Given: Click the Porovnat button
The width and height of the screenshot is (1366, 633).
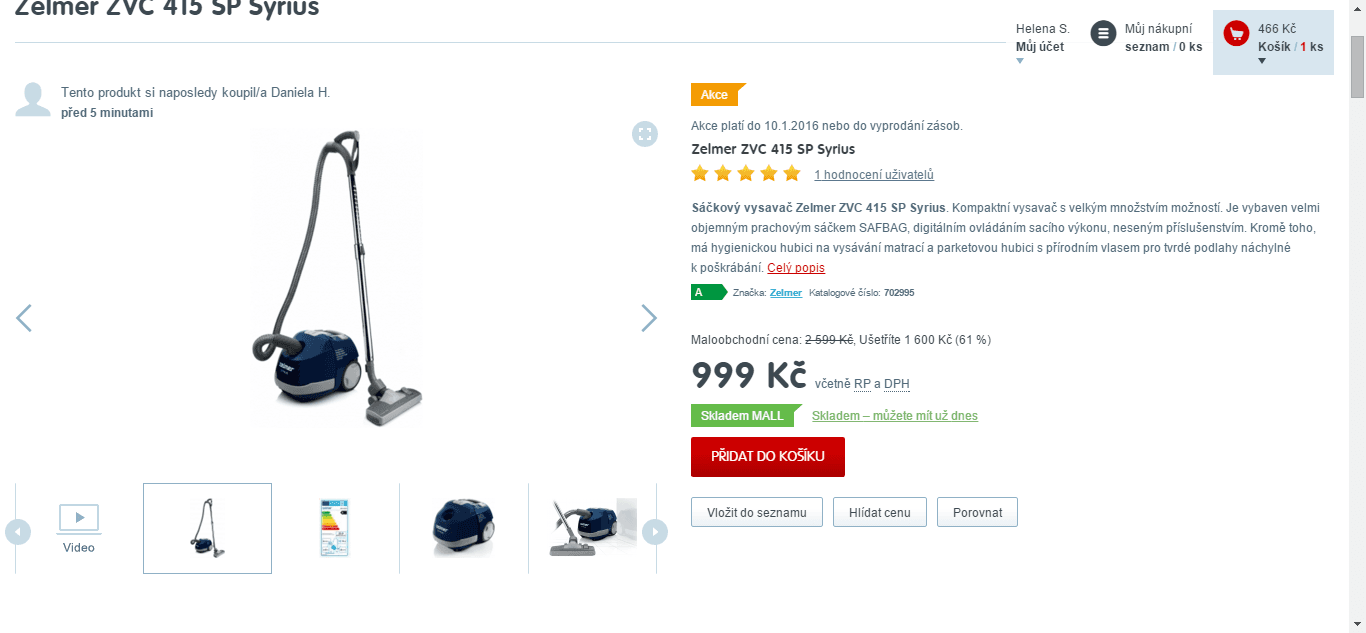Looking at the screenshot, I should tap(977, 512).
